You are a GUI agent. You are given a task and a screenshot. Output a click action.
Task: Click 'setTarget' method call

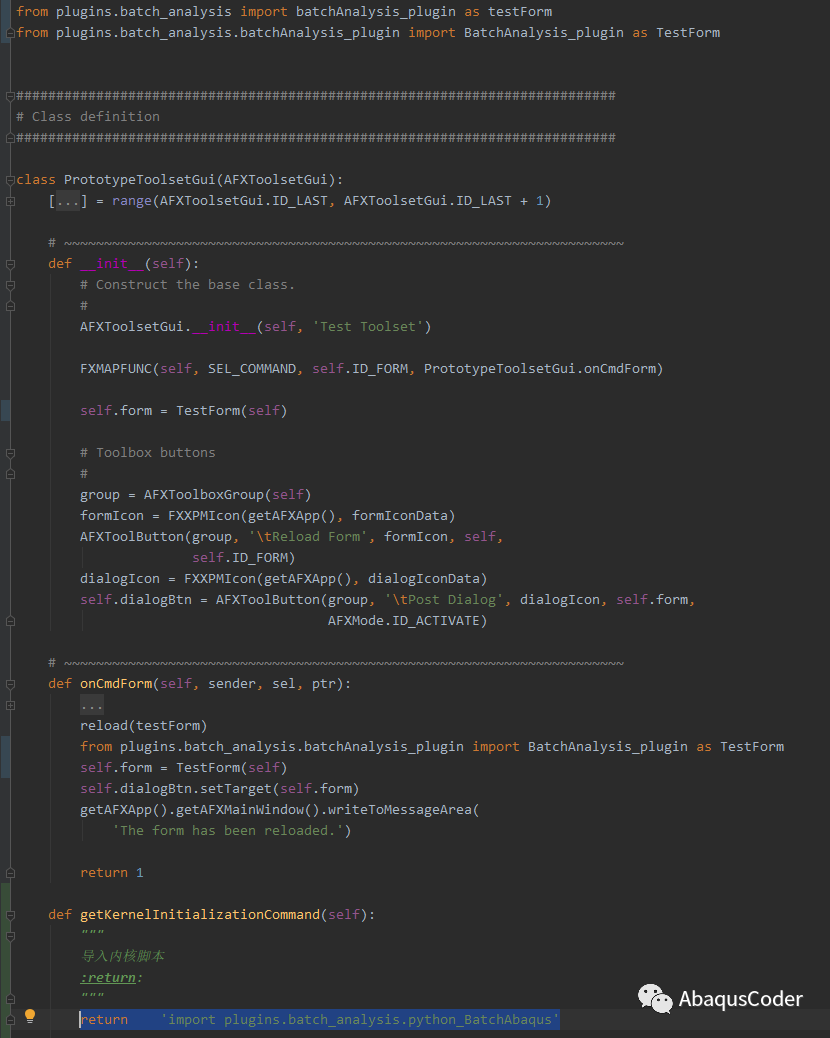click(x=236, y=788)
